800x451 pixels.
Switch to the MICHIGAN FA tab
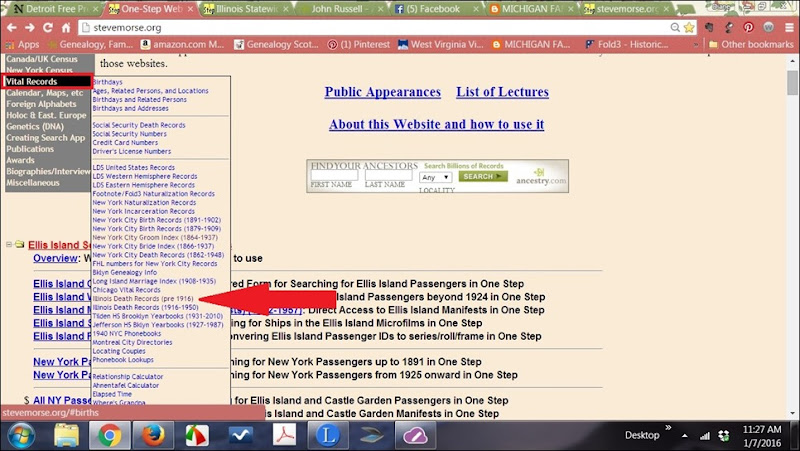pos(531,9)
